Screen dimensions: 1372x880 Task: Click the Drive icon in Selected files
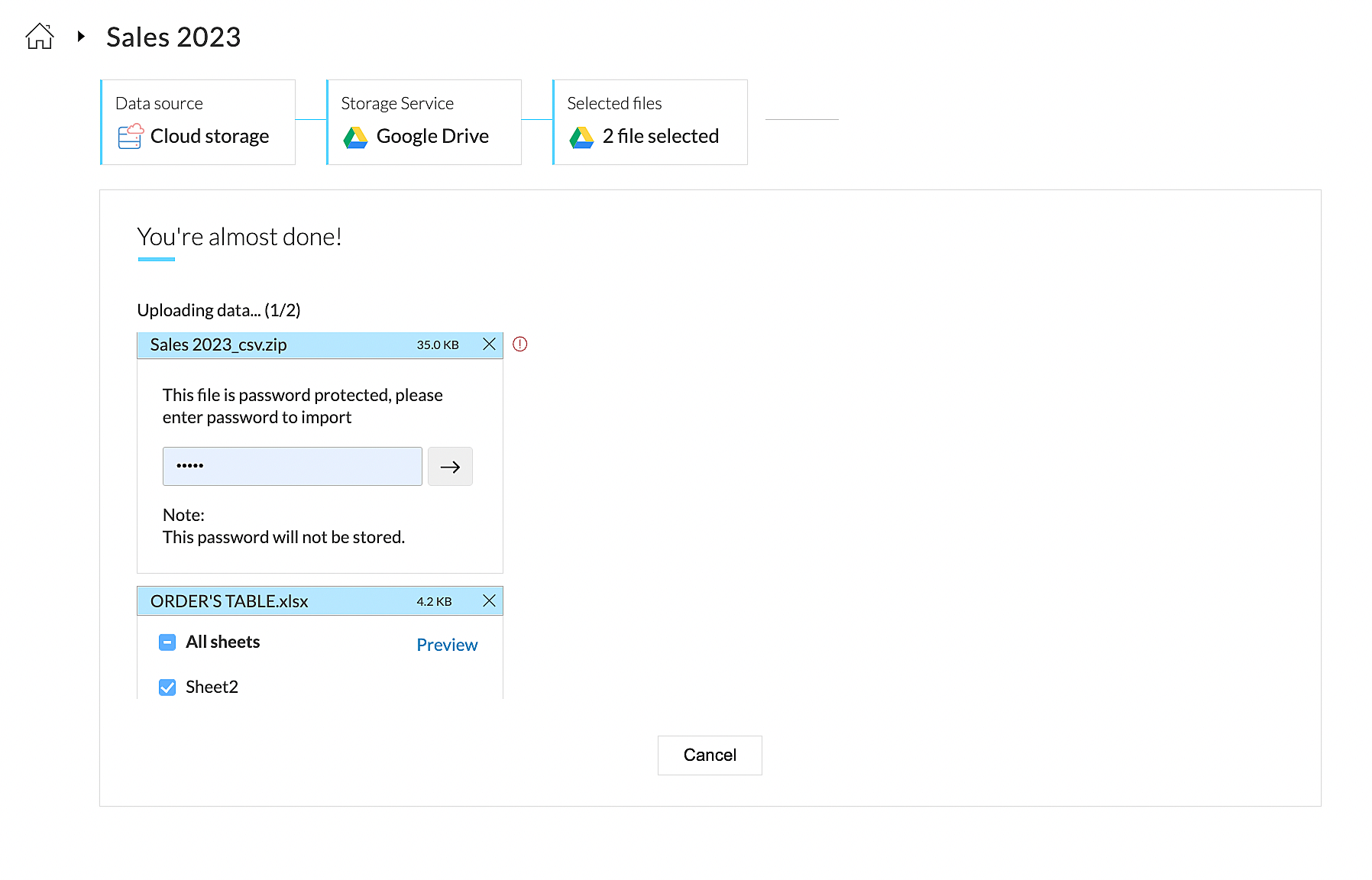tap(581, 137)
